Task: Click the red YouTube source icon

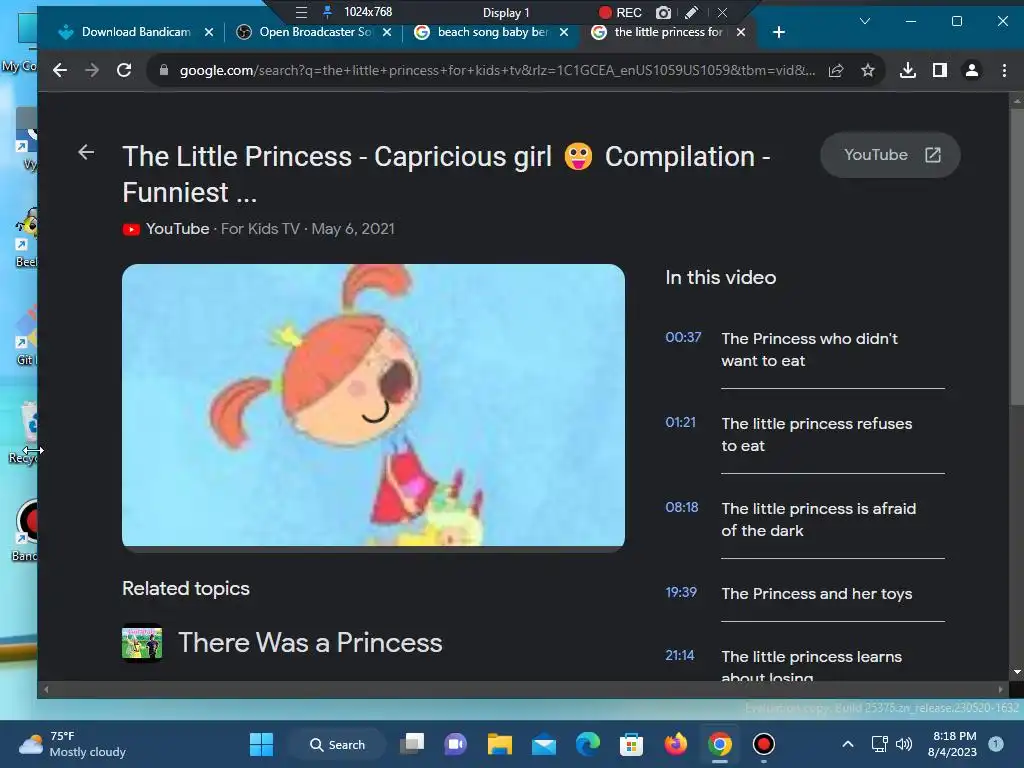Action: (x=131, y=229)
